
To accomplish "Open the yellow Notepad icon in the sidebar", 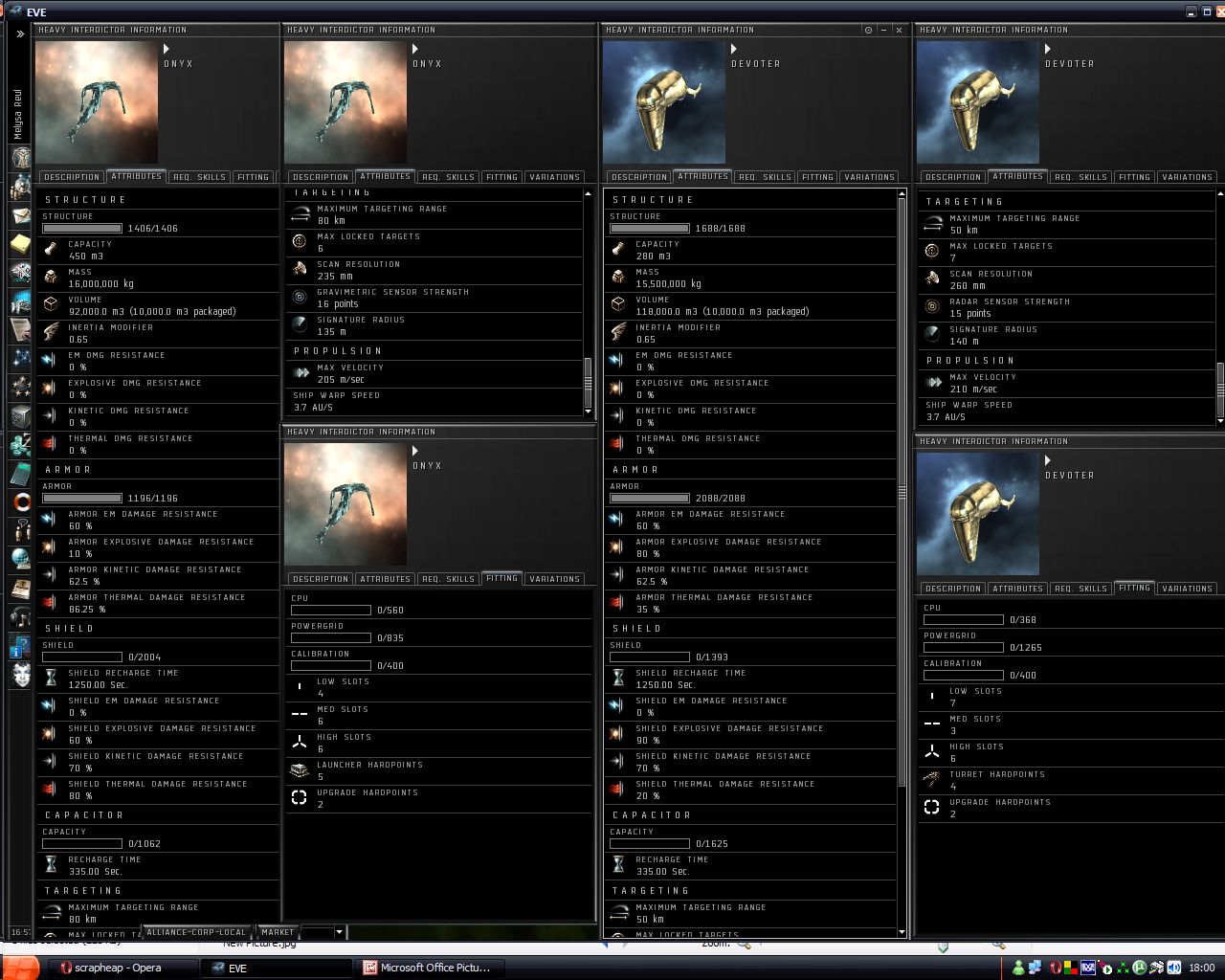I will point(21,245).
